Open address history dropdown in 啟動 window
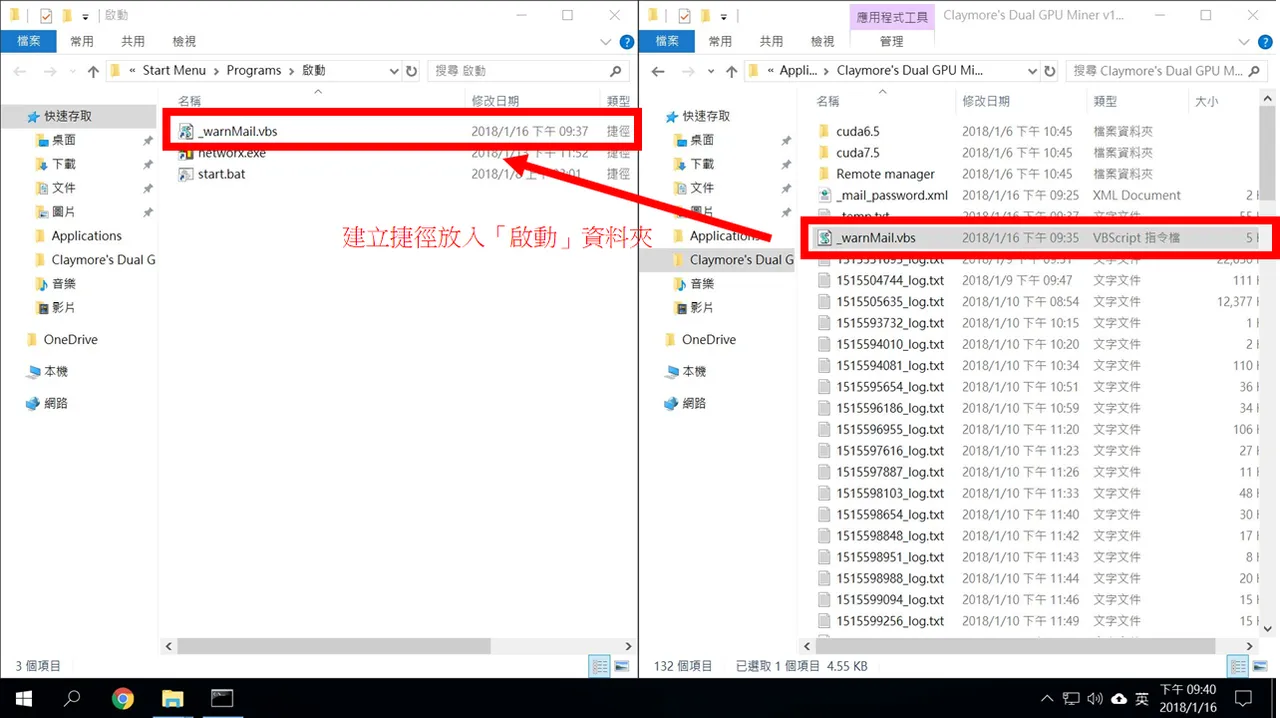The height and width of the screenshot is (718, 1280). click(x=393, y=71)
